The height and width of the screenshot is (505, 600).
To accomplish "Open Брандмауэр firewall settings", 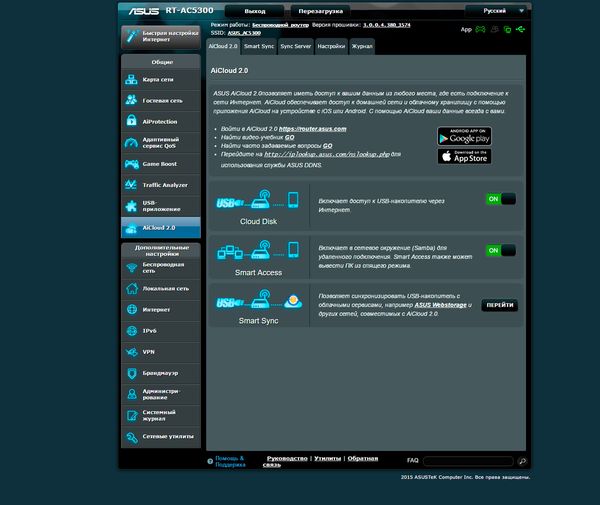I will 160,372.
